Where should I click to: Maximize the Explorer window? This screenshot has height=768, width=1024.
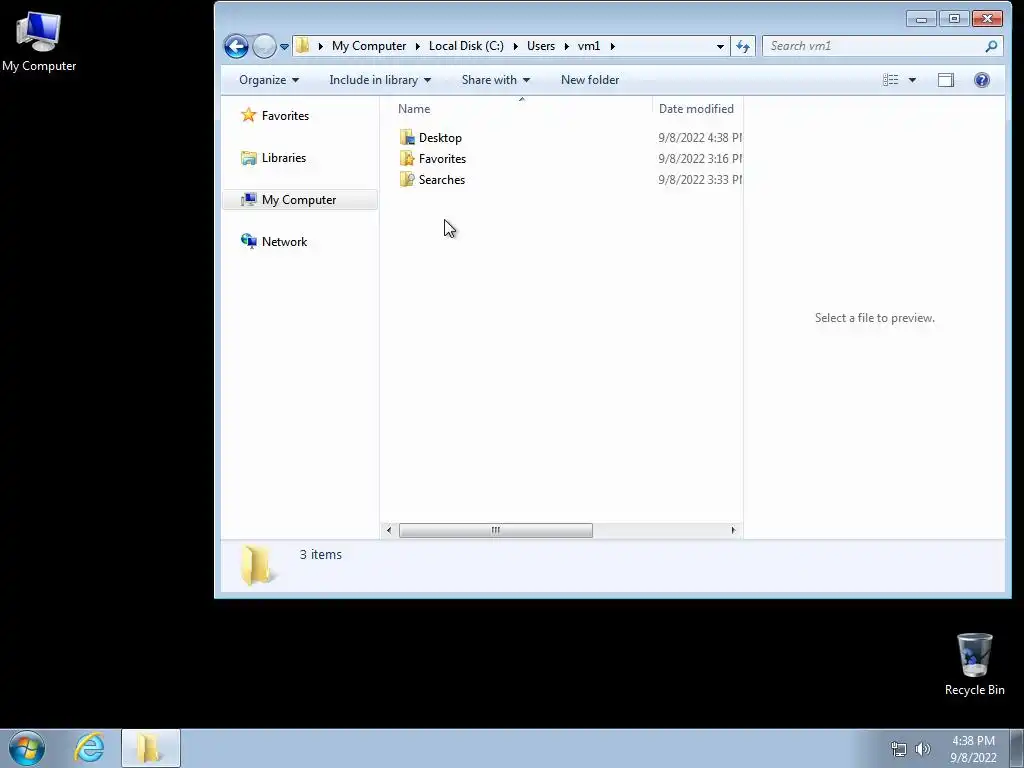click(954, 19)
